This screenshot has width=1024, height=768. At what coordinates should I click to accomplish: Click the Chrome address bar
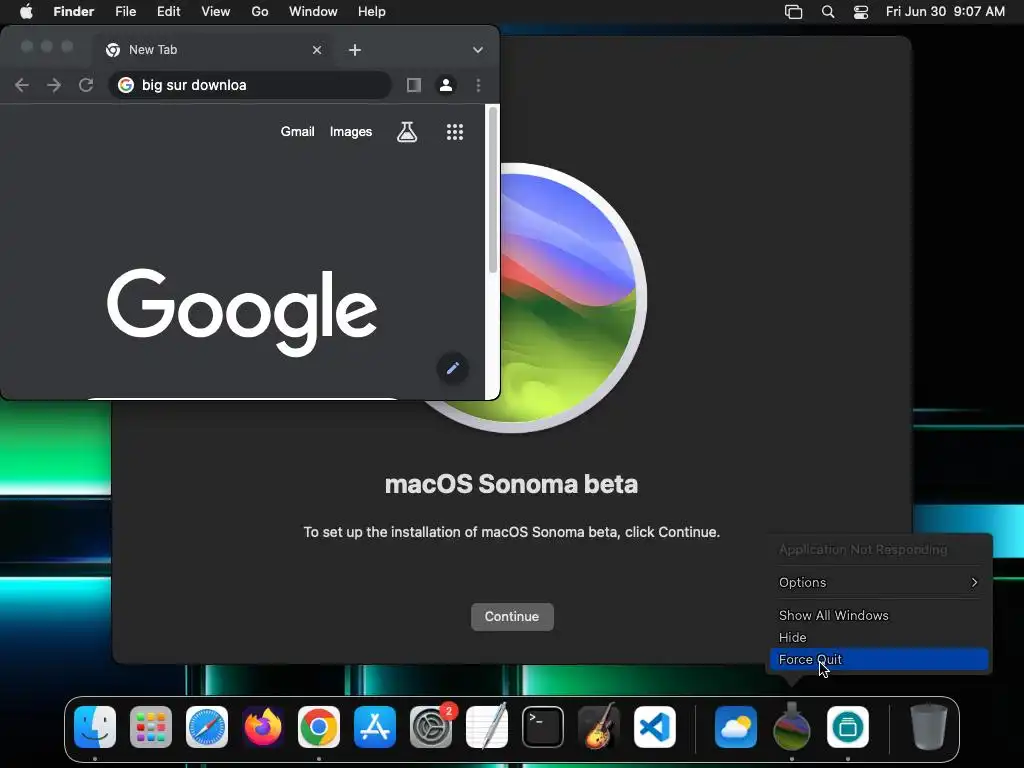(251, 85)
